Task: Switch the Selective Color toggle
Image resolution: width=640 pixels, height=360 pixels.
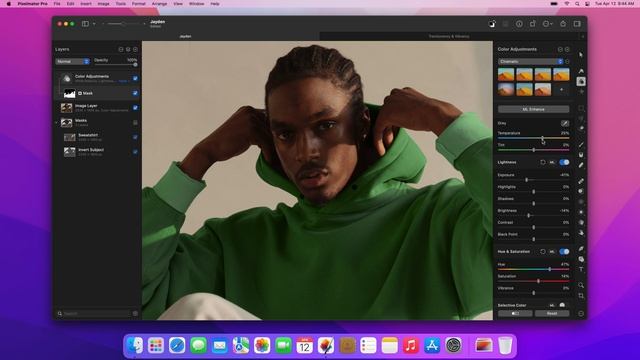Action: (x=562, y=305)
